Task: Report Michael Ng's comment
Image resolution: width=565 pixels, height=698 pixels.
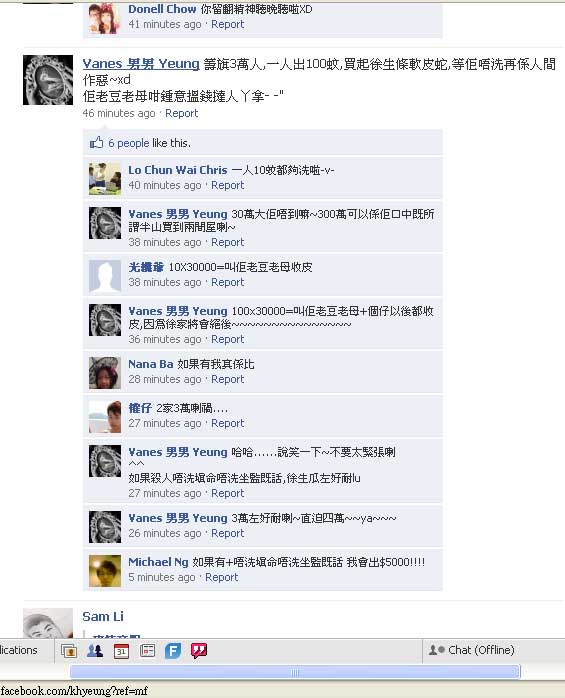Action: tap(221, 577)
